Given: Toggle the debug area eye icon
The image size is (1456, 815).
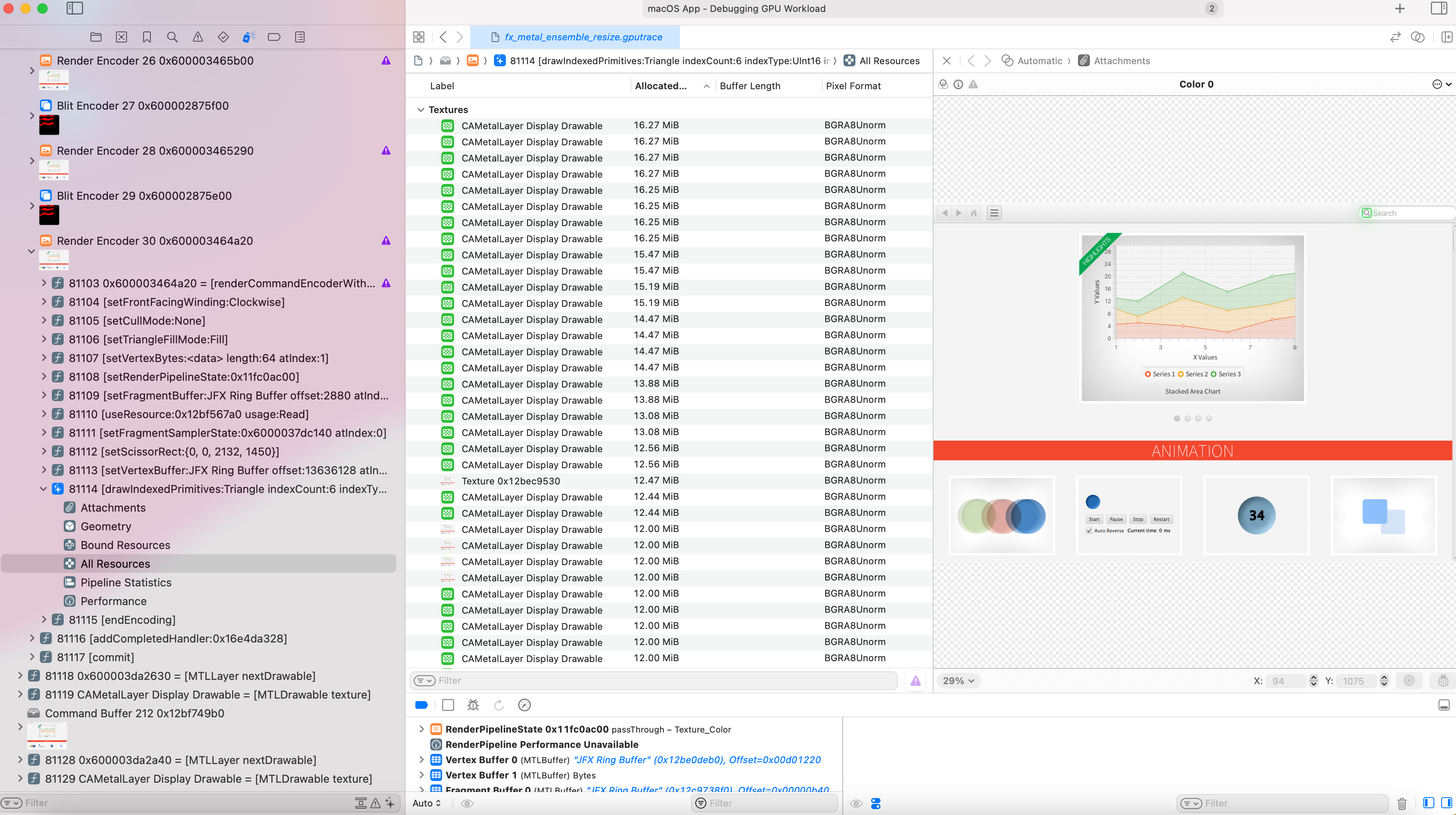Looking at the screenshot, I should (467, 803).
